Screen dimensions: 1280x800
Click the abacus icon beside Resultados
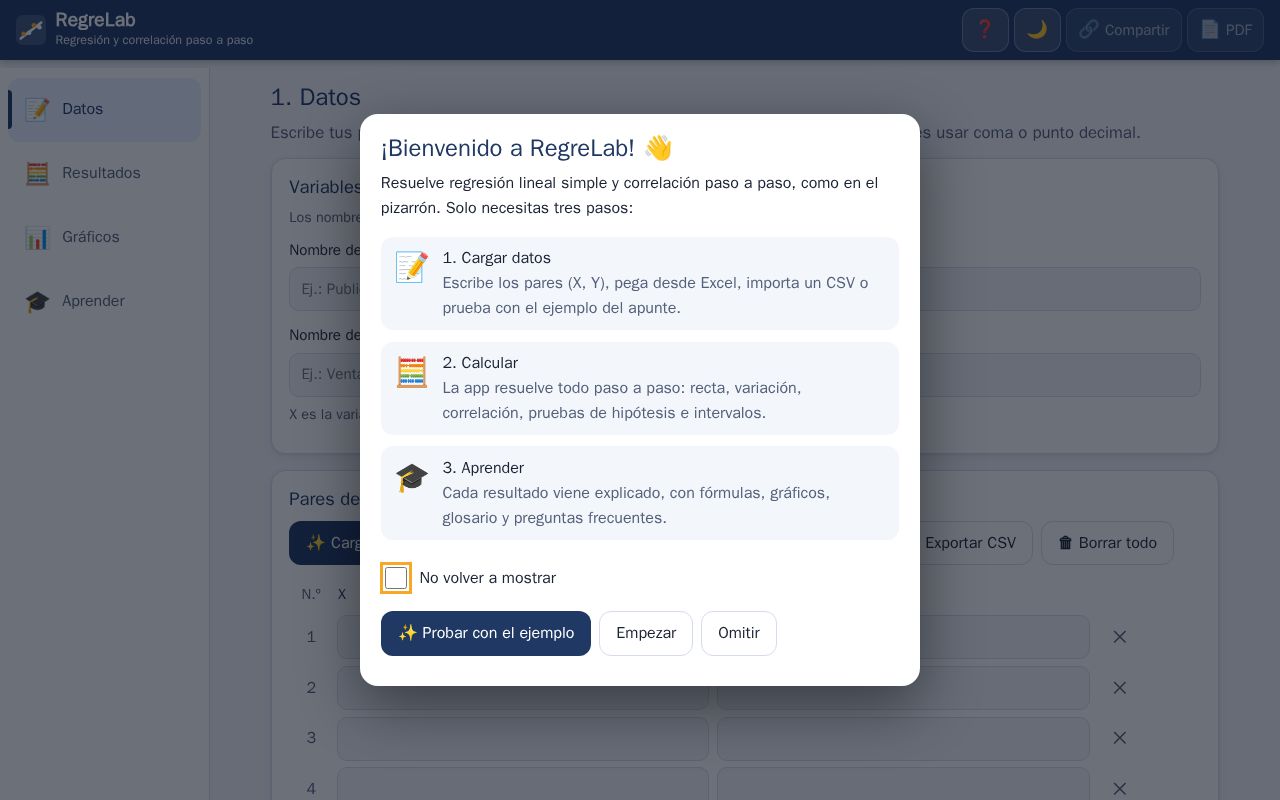point(37,173)
